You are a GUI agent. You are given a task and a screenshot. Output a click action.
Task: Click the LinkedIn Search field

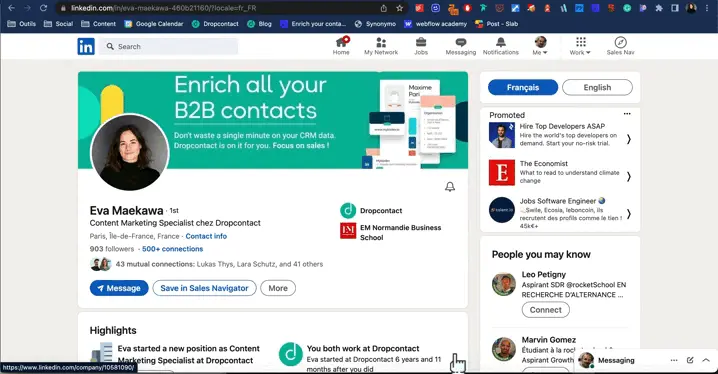169,46
